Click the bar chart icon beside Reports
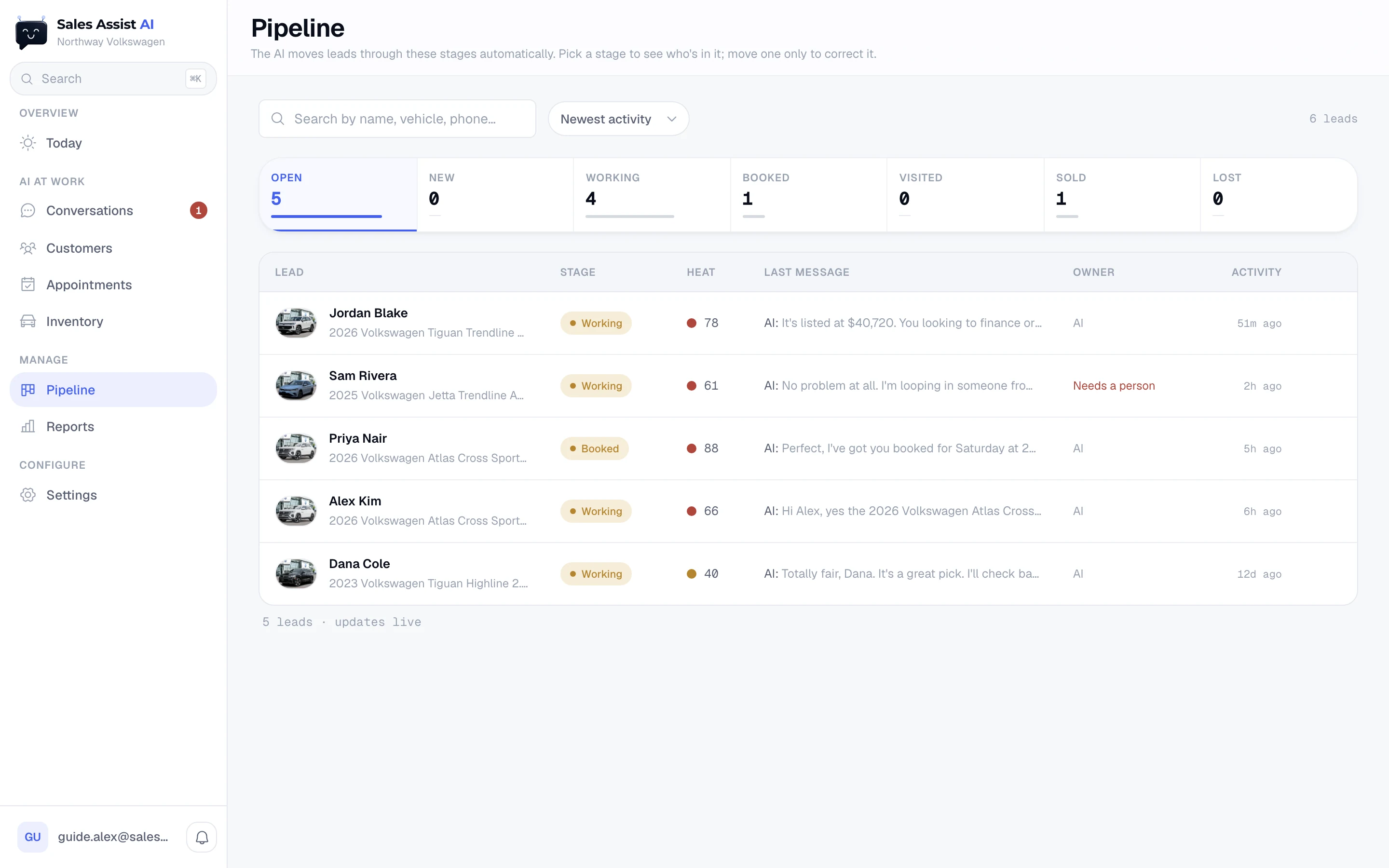Screen dimensions: 1389x868 [x=27, y=427]
